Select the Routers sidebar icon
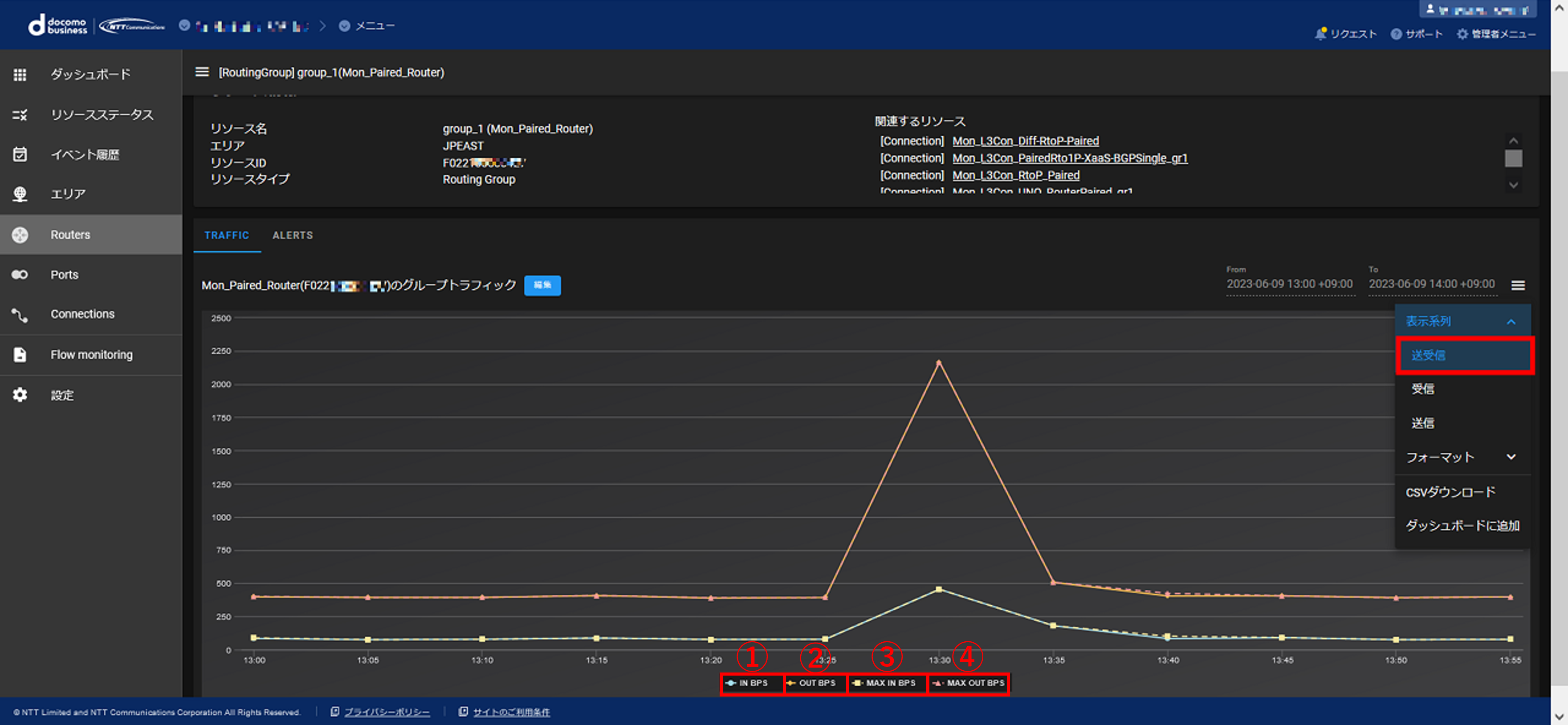1568x725 pixels. 20,234
